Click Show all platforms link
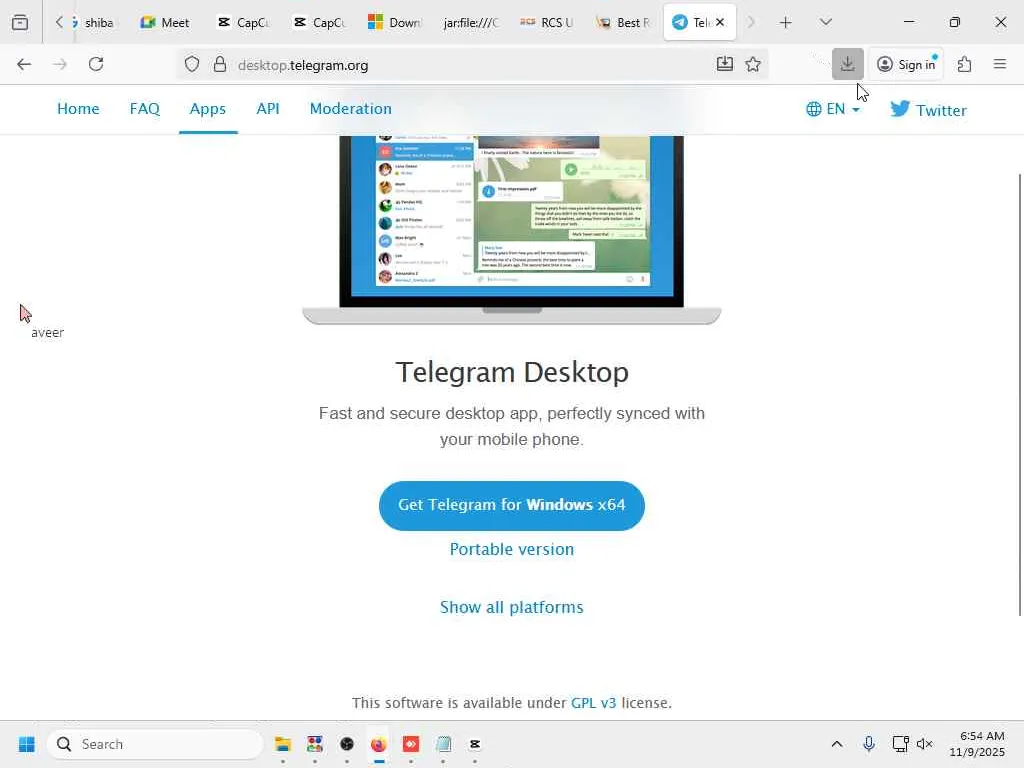Viewport: 1024px width, 768px height. click(512, 607)
